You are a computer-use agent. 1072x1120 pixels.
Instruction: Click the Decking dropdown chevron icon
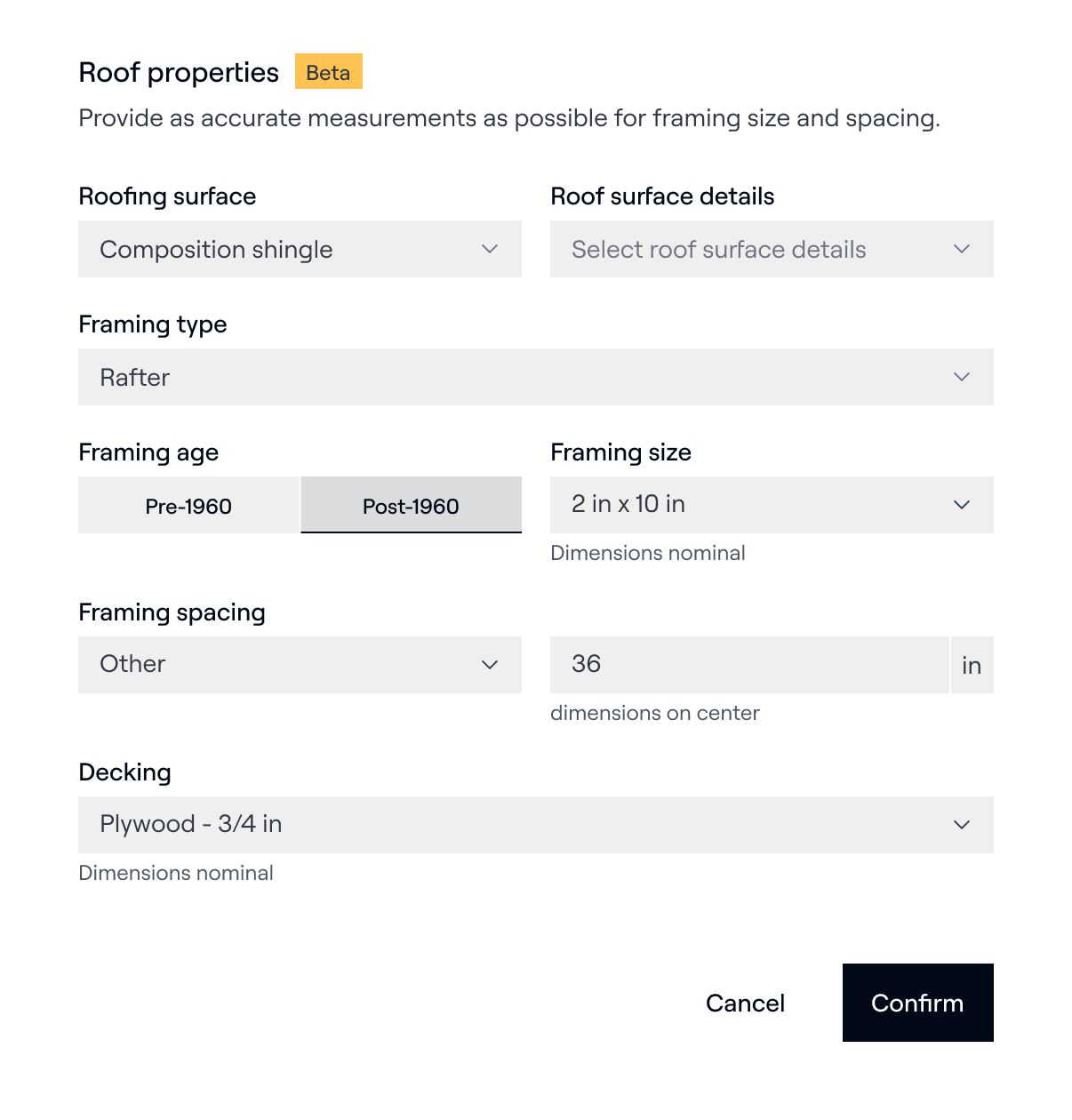pyautogui.click(x=961, y=825)
